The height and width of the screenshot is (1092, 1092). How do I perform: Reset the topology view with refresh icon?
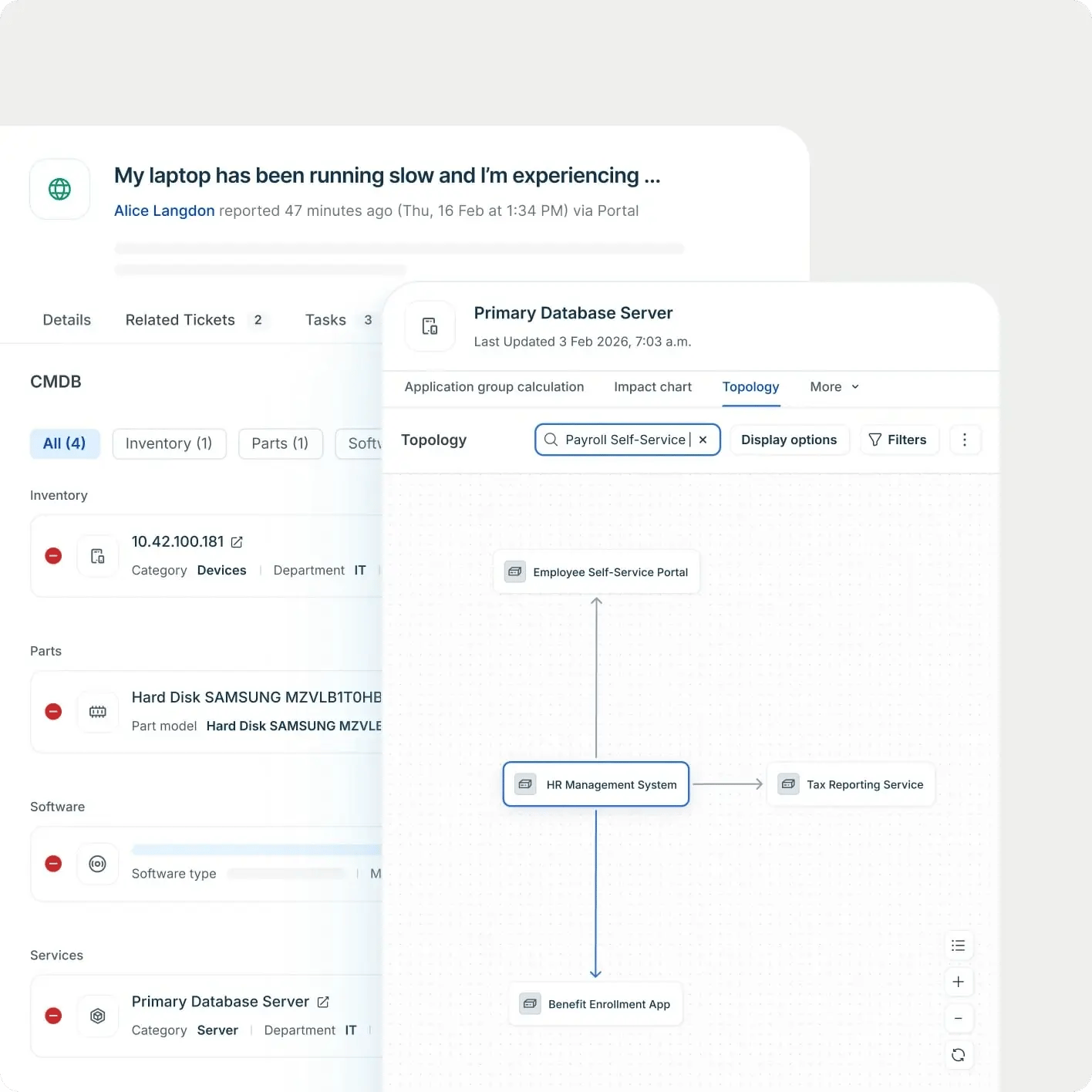pyautogui.click(x=959, y=1055)
